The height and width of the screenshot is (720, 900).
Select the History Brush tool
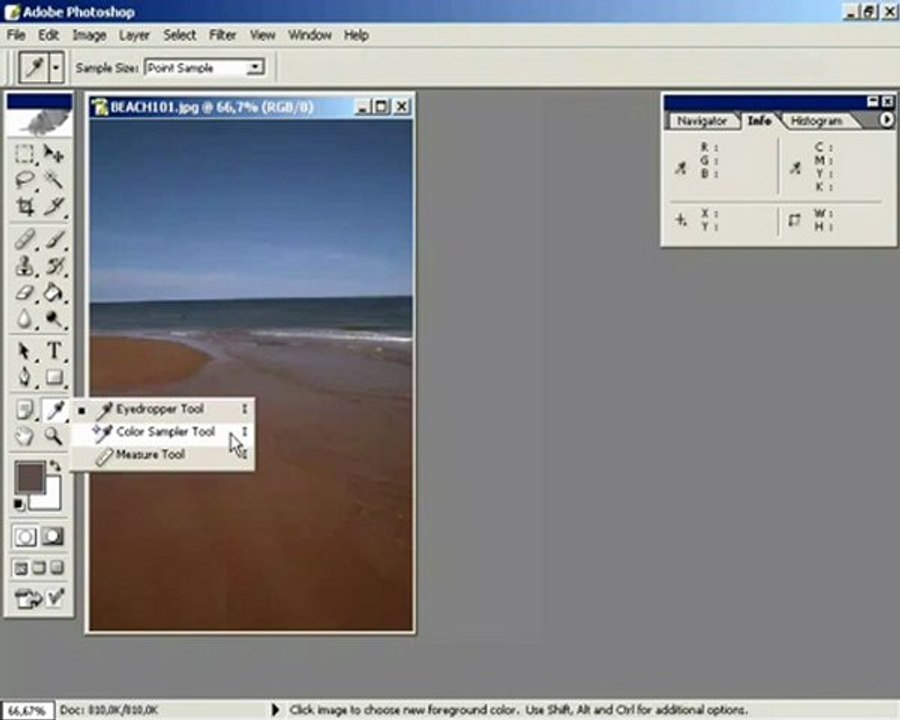pyautogui.click(x=54, y=266)
